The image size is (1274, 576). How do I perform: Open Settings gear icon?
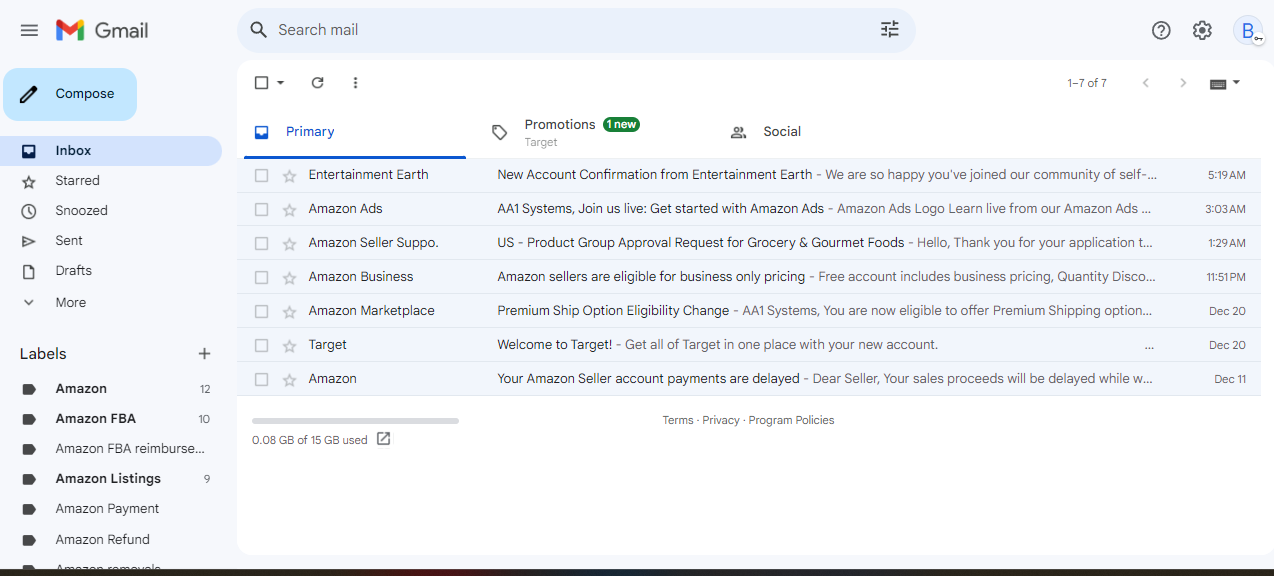[x=1202, y=30]
